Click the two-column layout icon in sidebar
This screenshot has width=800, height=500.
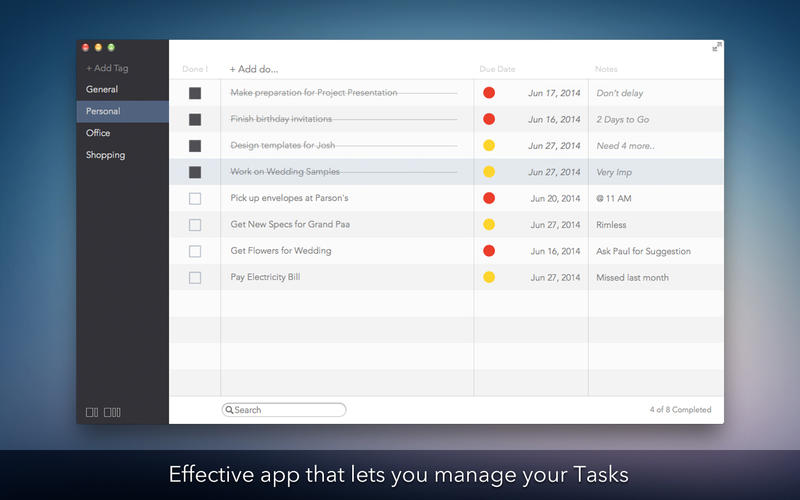click(x=92, y=412)
